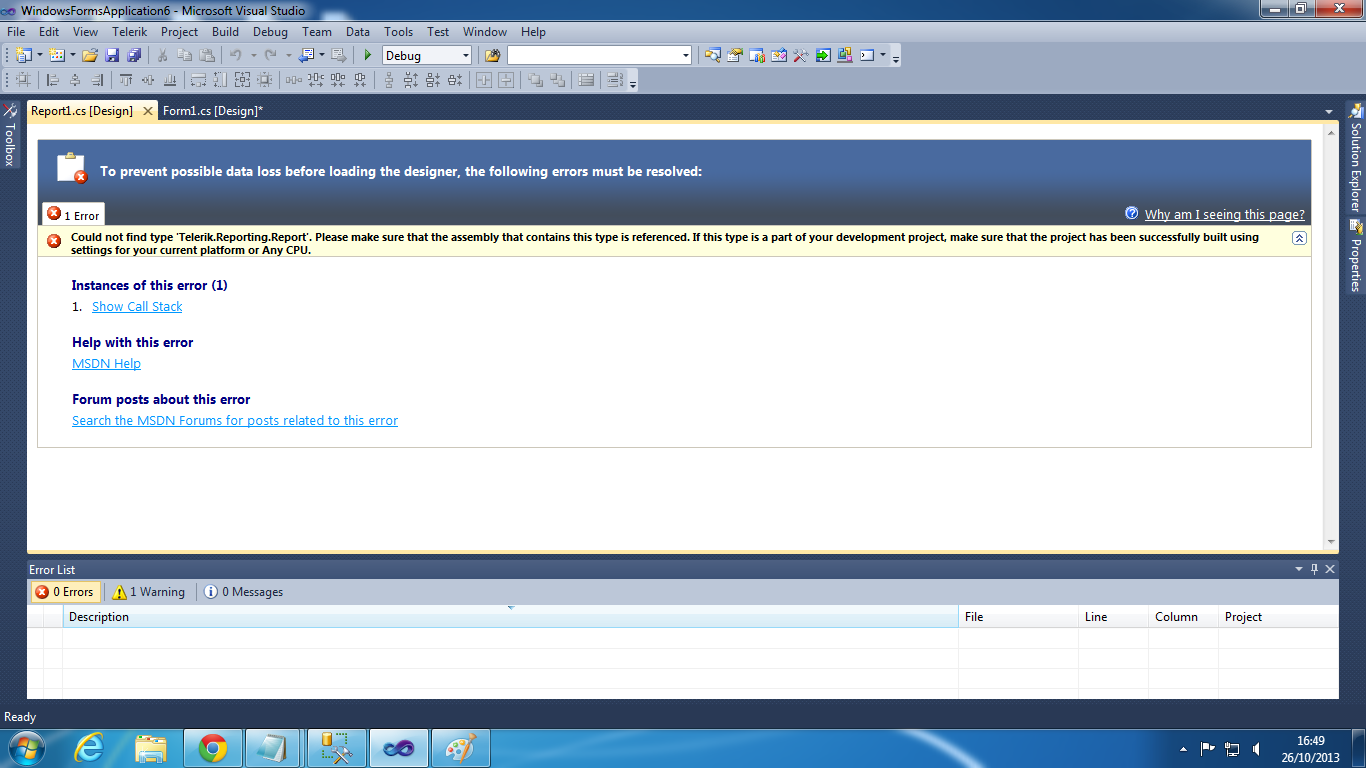Close the Report1.cs [Design] tab

(147, 111)
